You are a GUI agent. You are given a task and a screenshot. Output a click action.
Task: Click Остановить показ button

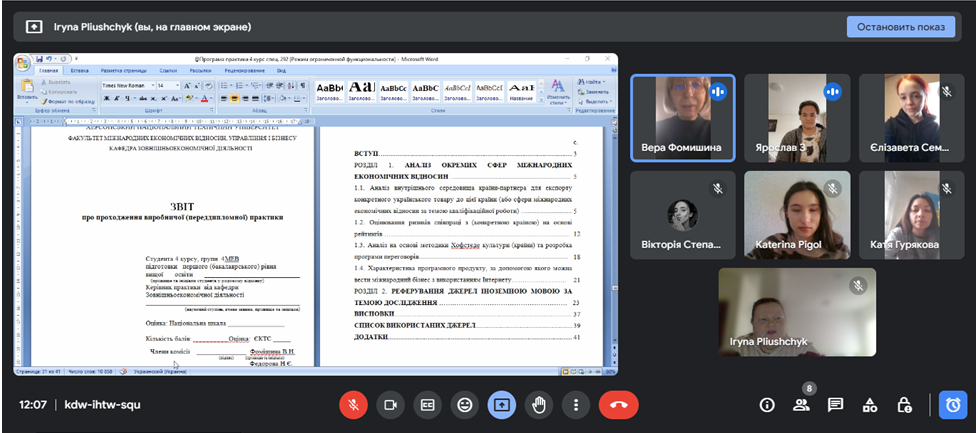pos(901,27)
